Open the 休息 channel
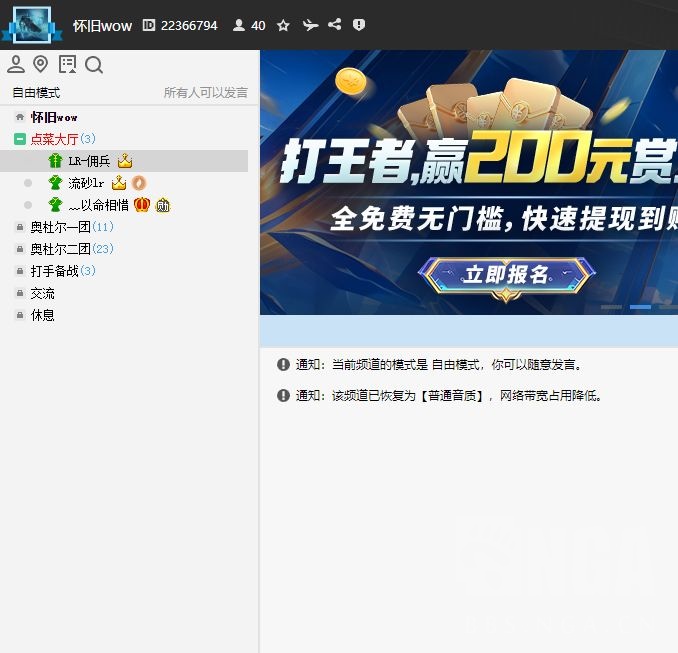 (42, 315)
